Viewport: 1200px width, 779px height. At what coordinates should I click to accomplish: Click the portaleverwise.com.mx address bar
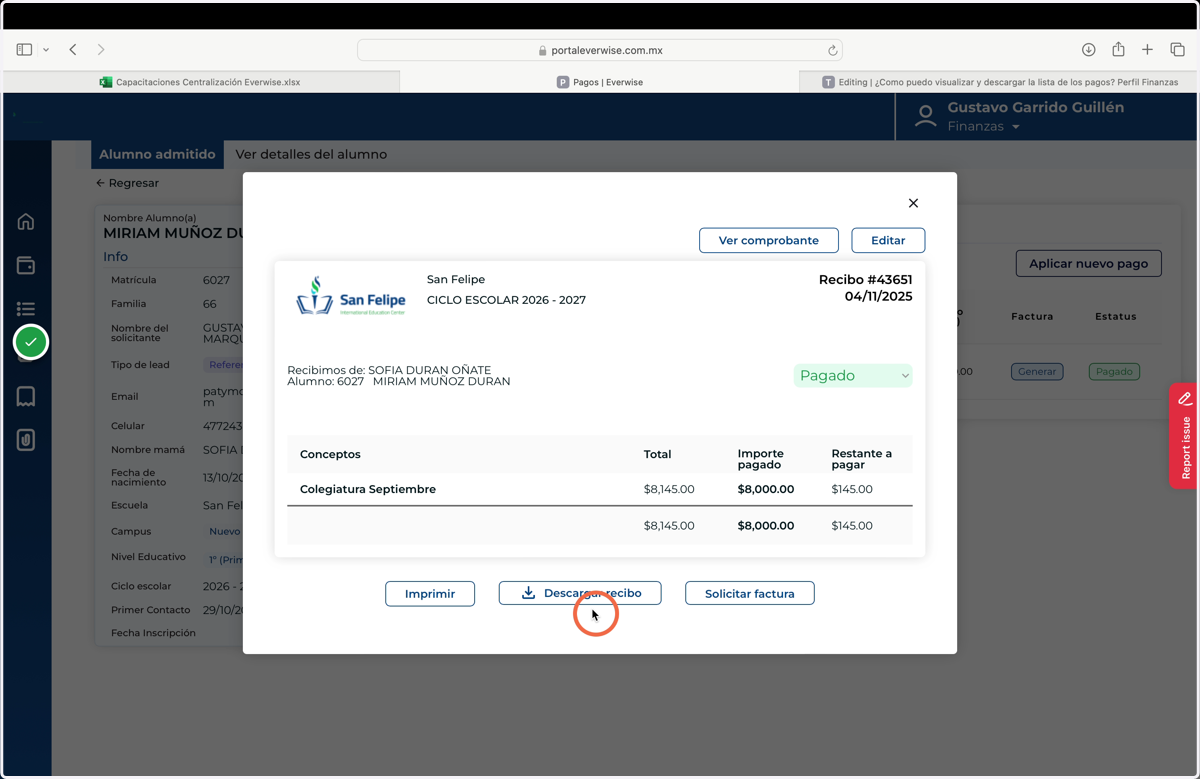600,50
